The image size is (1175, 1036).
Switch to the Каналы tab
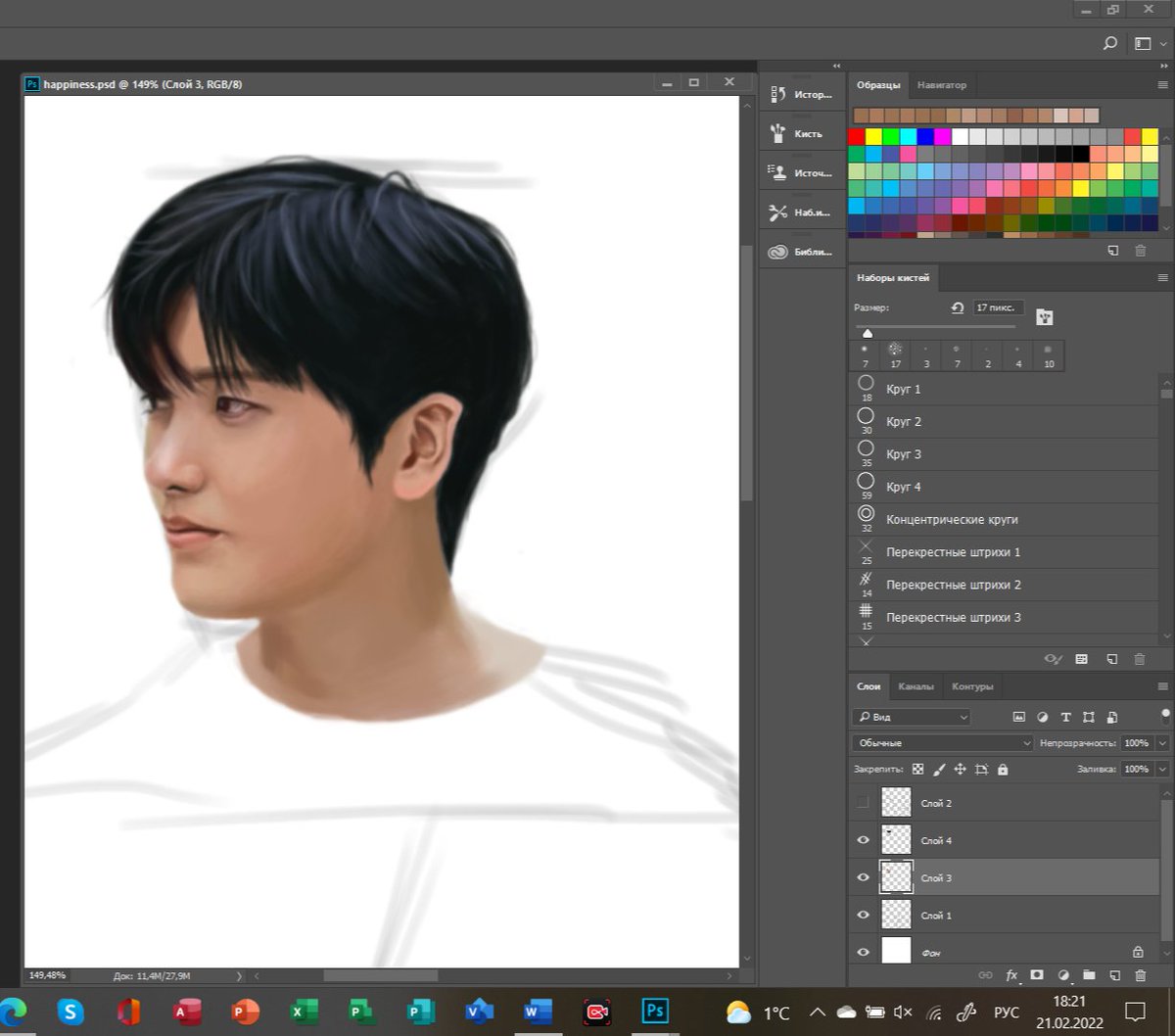(916, 686)
